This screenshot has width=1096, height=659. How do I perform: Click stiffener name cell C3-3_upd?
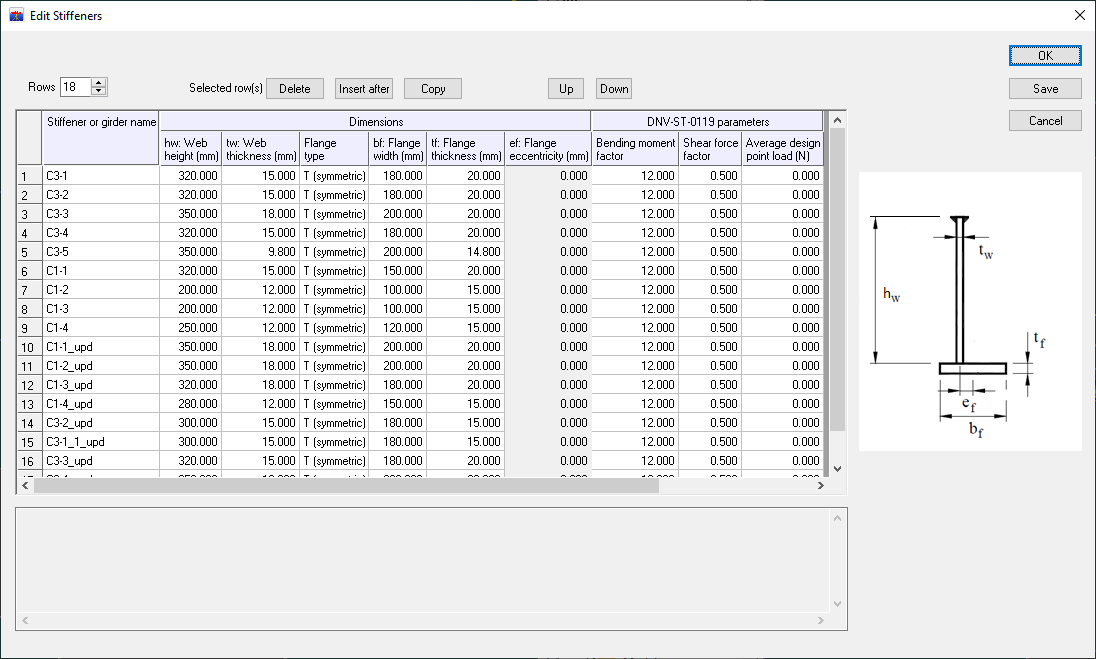click(x=101, y=461)
